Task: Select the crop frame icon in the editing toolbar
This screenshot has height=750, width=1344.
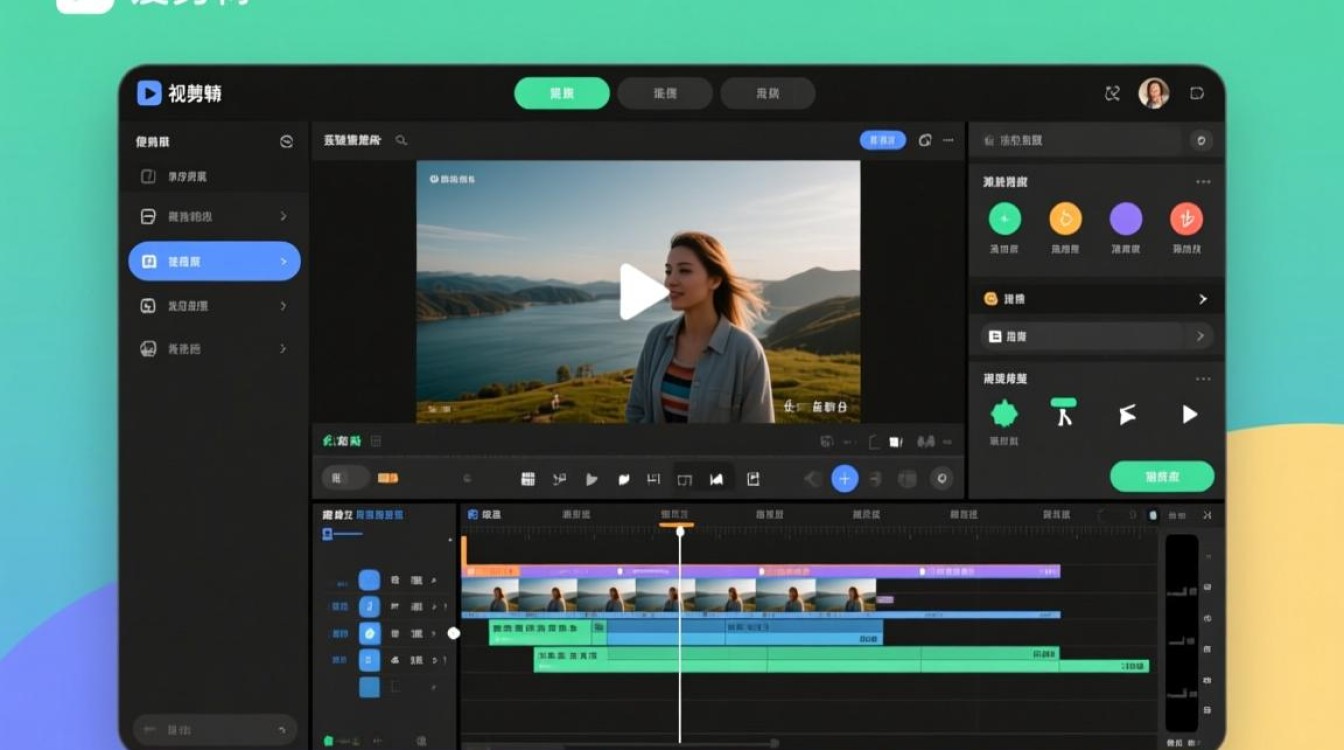Action: [685, 479]
